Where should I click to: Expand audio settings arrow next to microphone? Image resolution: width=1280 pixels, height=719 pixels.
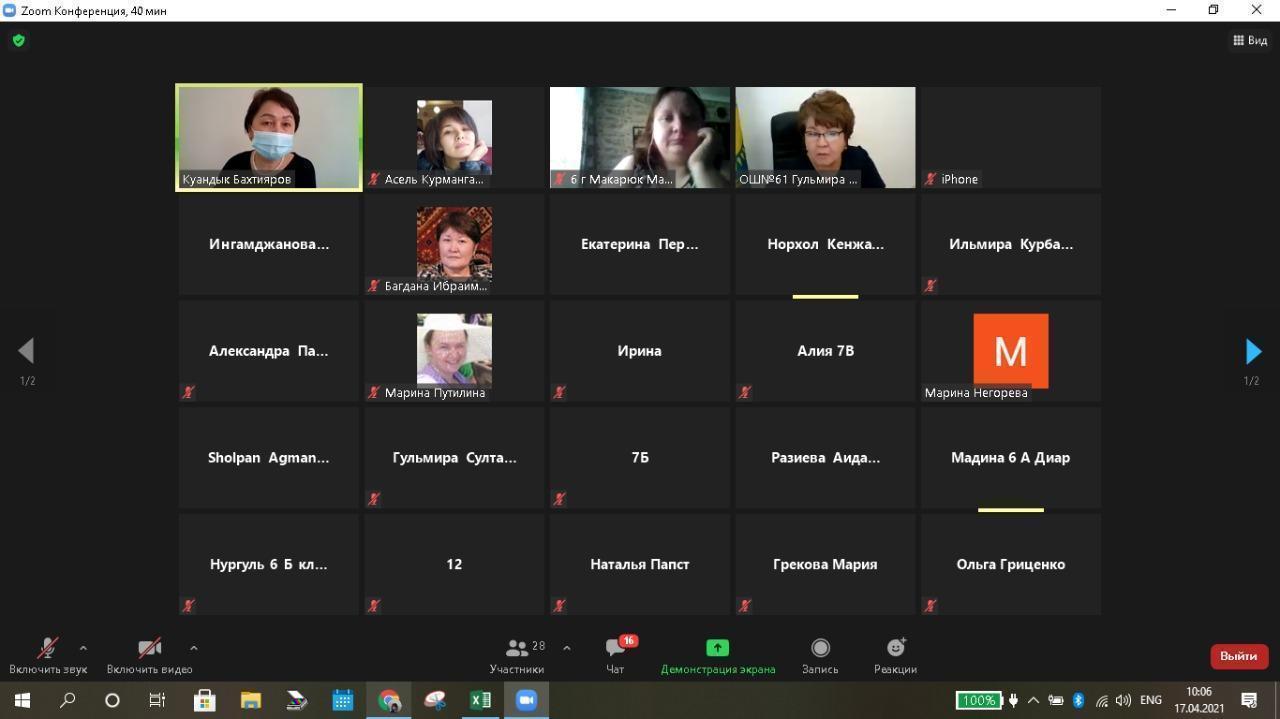point(83,648)
